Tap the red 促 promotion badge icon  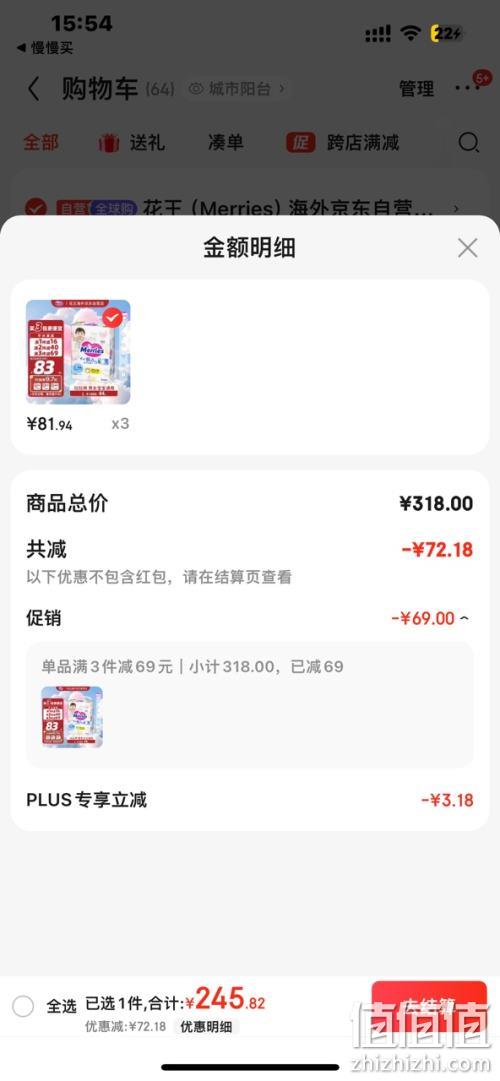301,143
